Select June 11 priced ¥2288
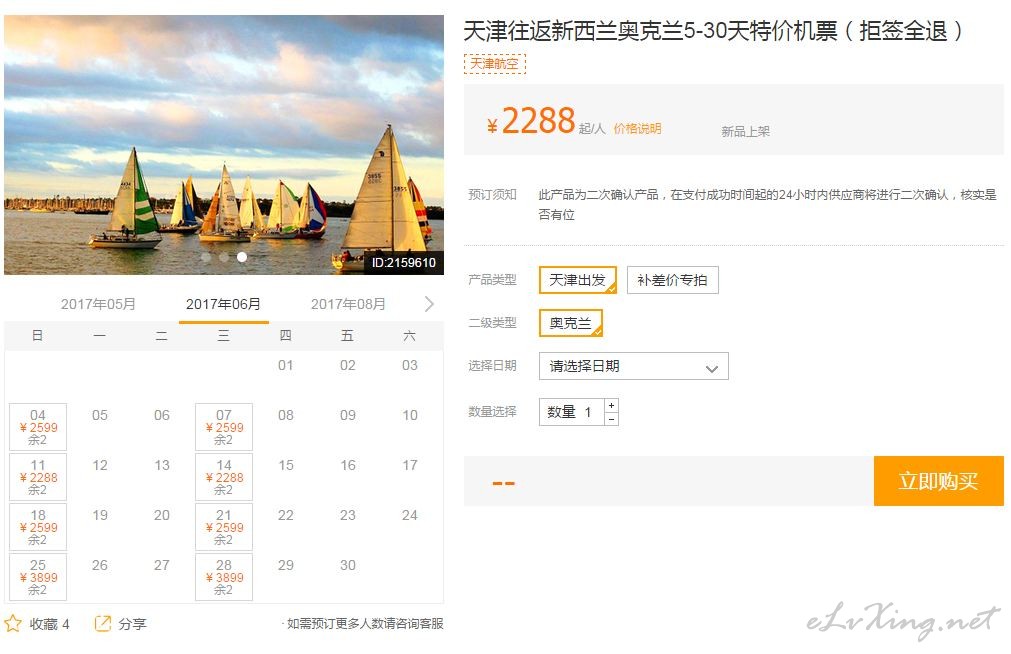1011x654 pixels. pyautogui.click(x=38, y=477)
